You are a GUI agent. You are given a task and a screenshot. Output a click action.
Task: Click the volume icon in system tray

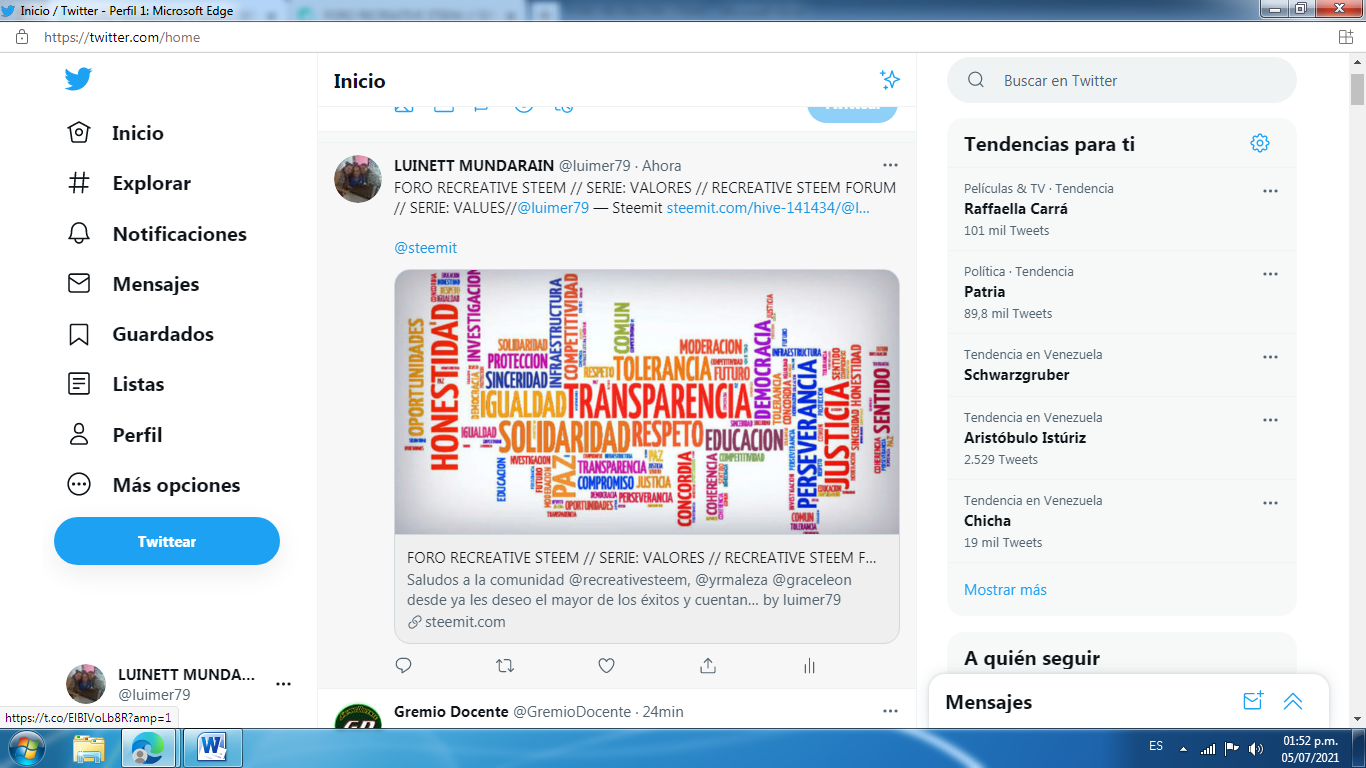click(1256, 749)
